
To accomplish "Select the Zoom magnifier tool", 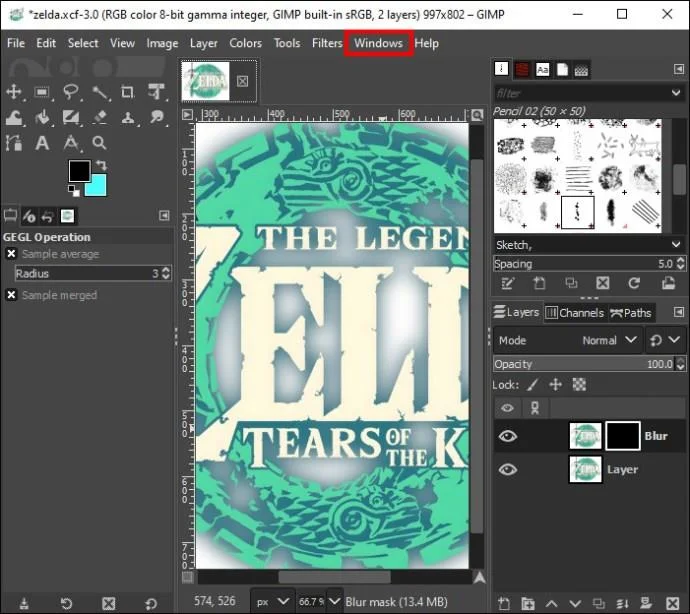I will tap(99, 143).
